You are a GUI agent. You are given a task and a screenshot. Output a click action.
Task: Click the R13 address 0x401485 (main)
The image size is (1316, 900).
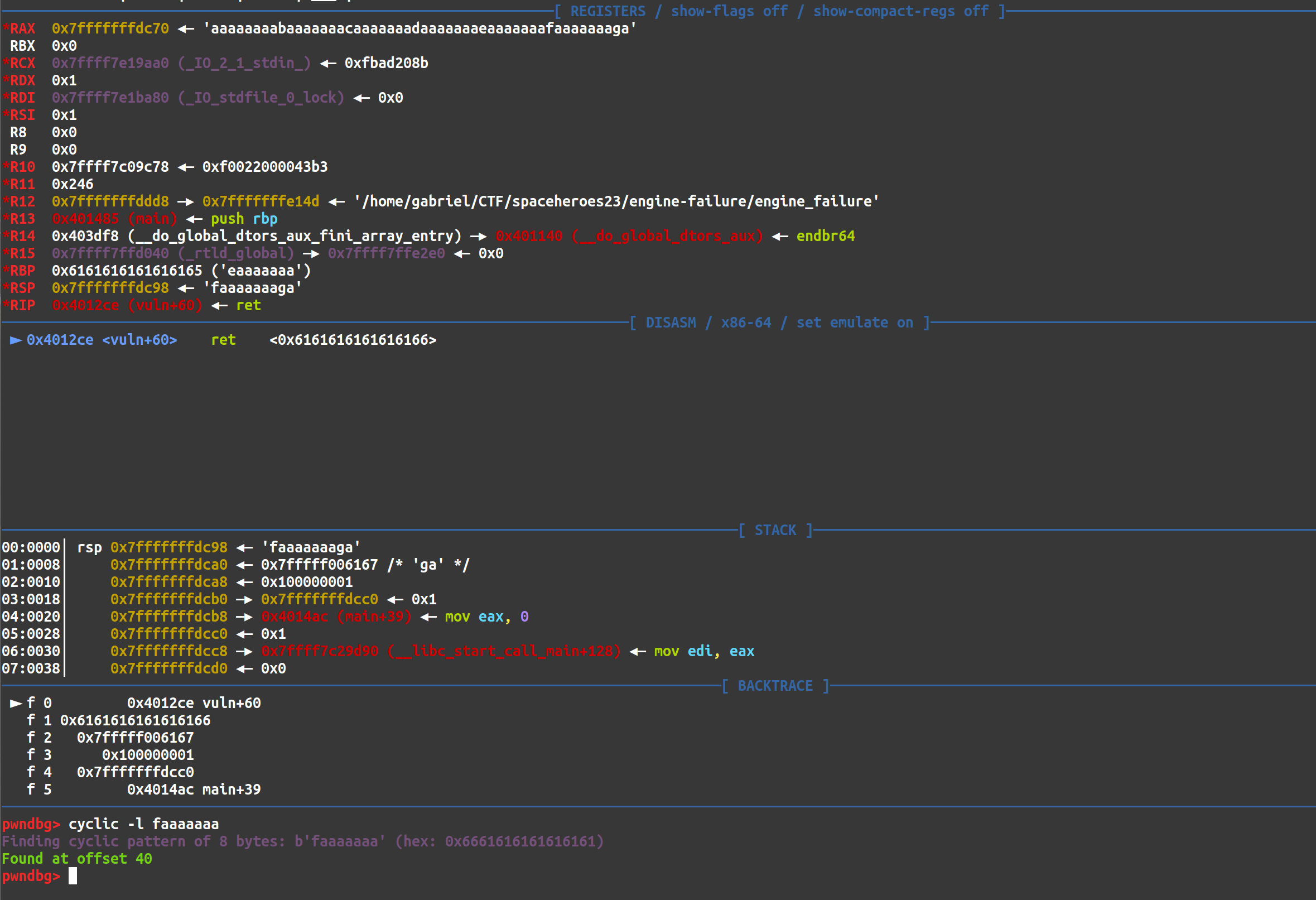coord(114,219)
